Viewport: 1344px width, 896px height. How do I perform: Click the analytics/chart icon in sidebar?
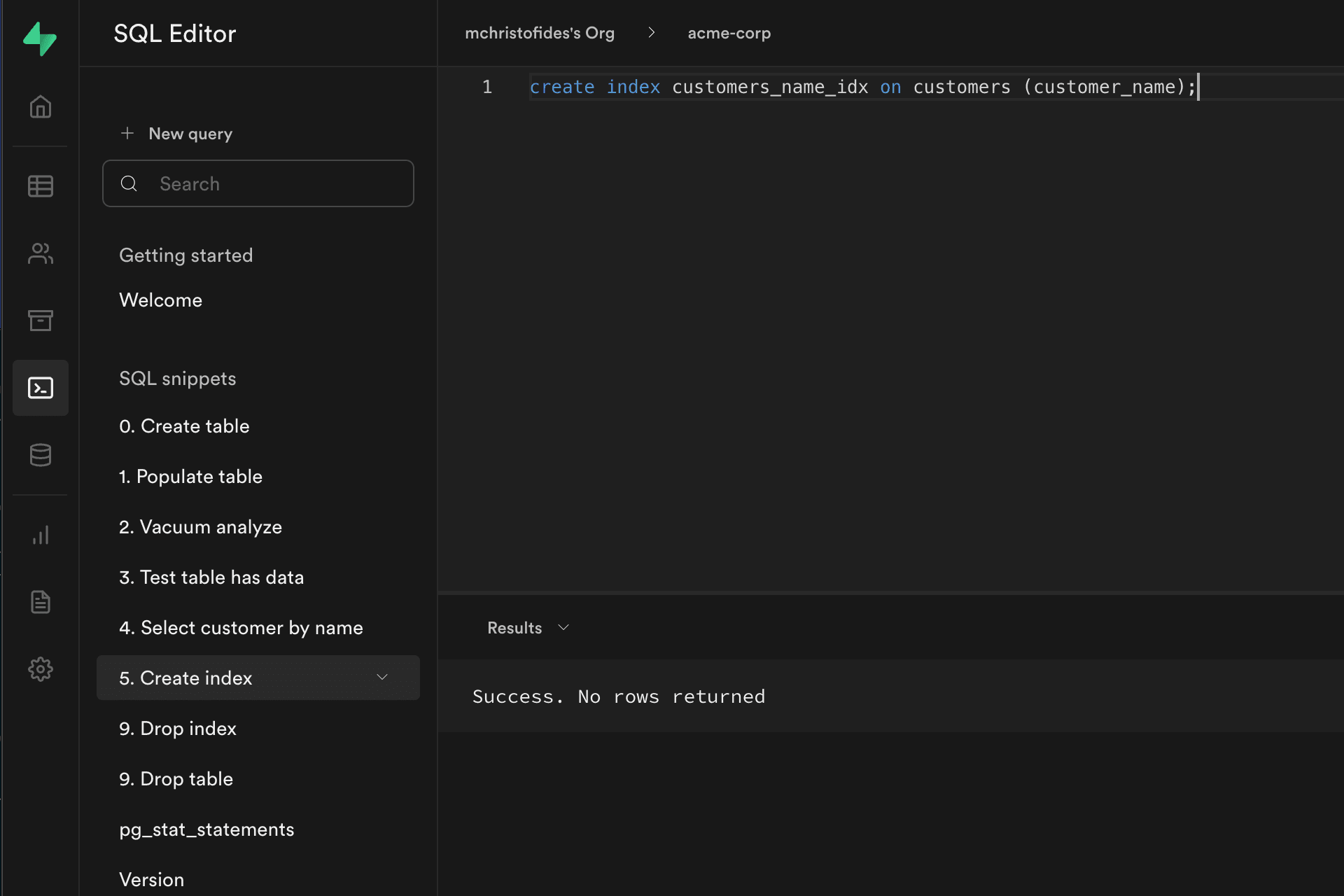[x=40, y=536]
